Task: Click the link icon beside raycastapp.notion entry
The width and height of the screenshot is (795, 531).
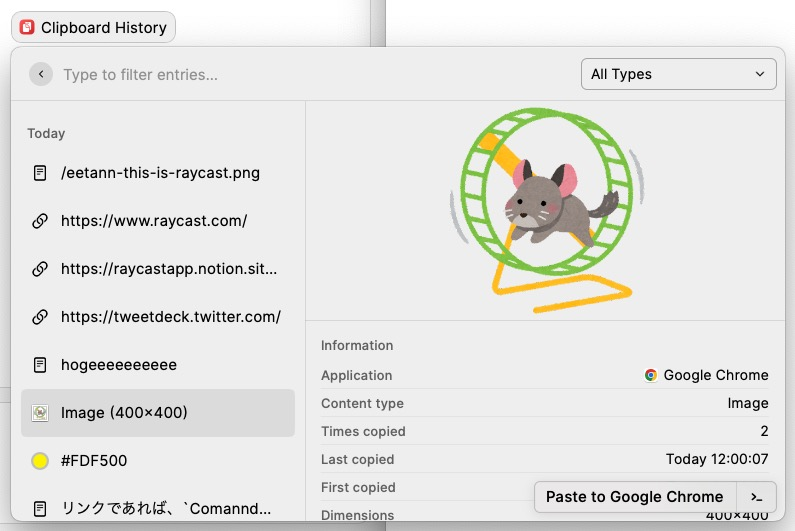Action: point(40,269)
